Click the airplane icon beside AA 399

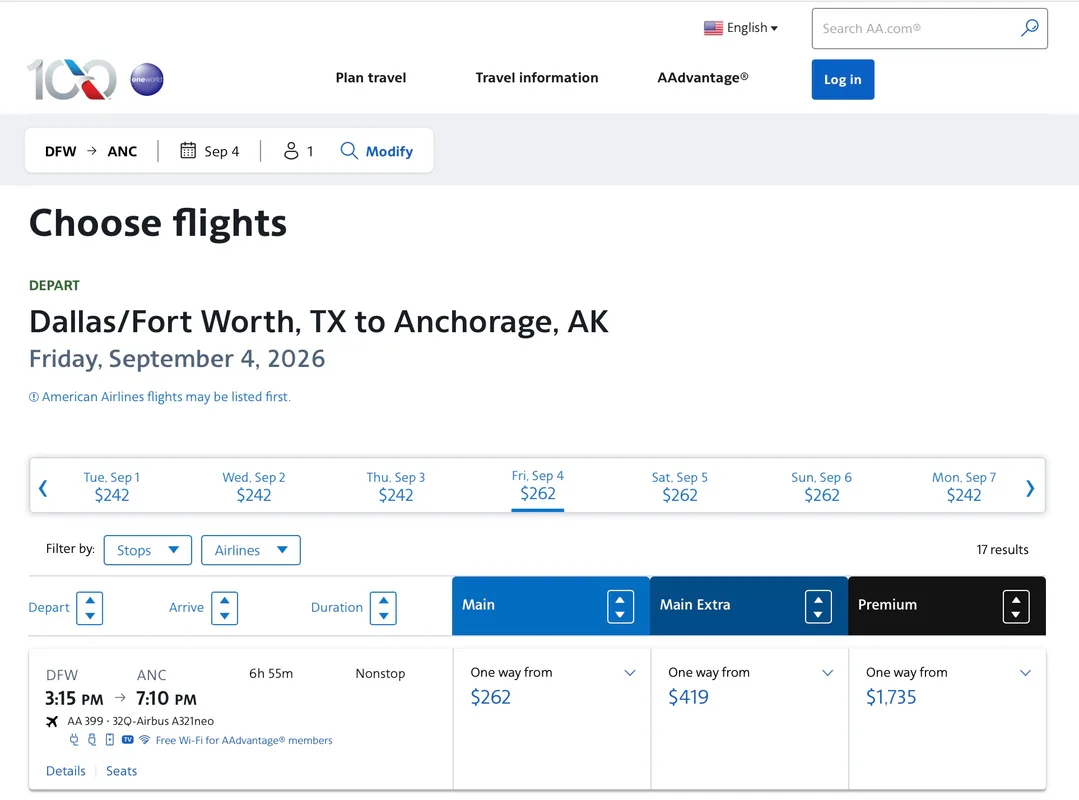coord(52,721)
